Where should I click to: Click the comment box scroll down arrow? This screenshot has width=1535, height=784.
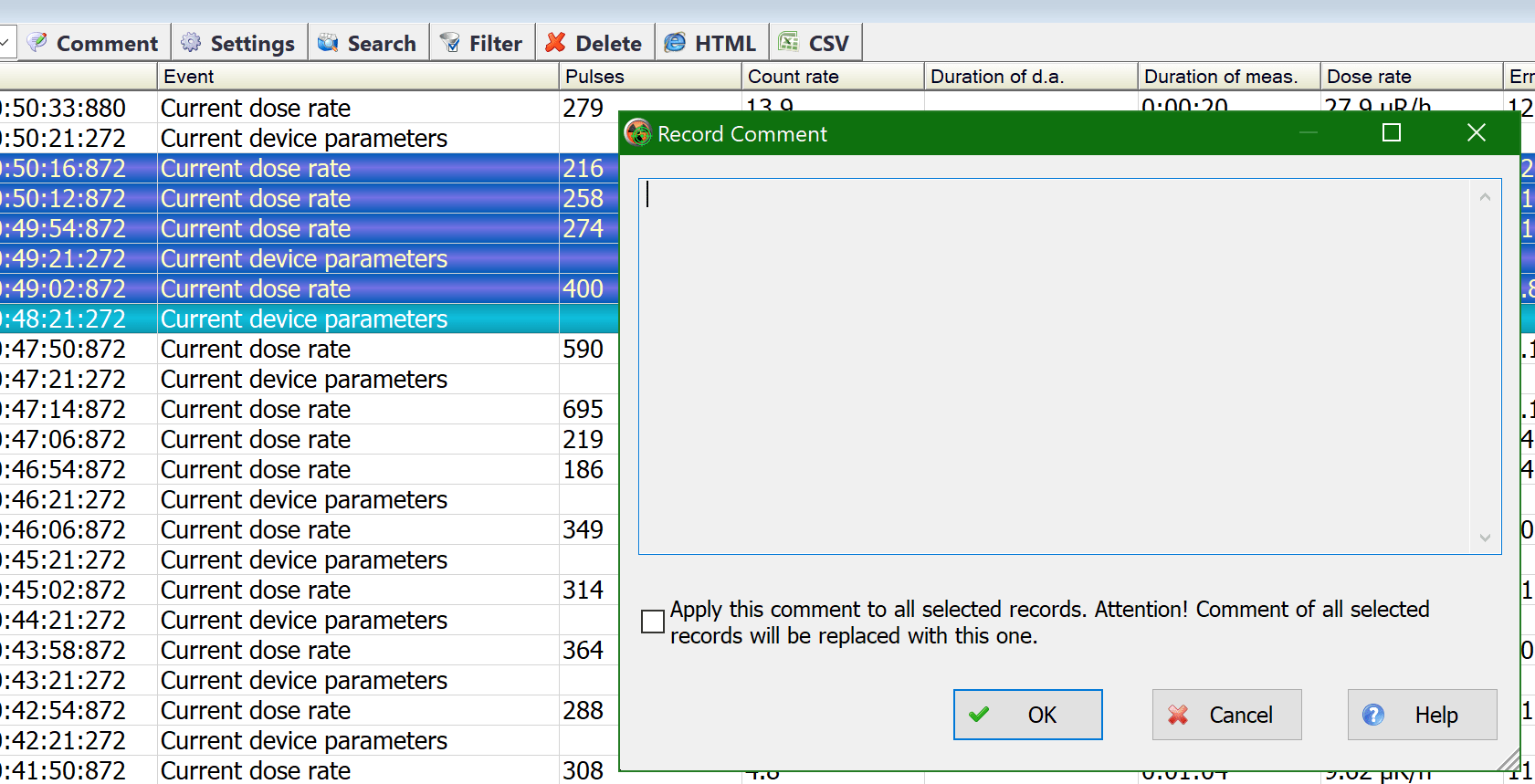click(1485, 538)
